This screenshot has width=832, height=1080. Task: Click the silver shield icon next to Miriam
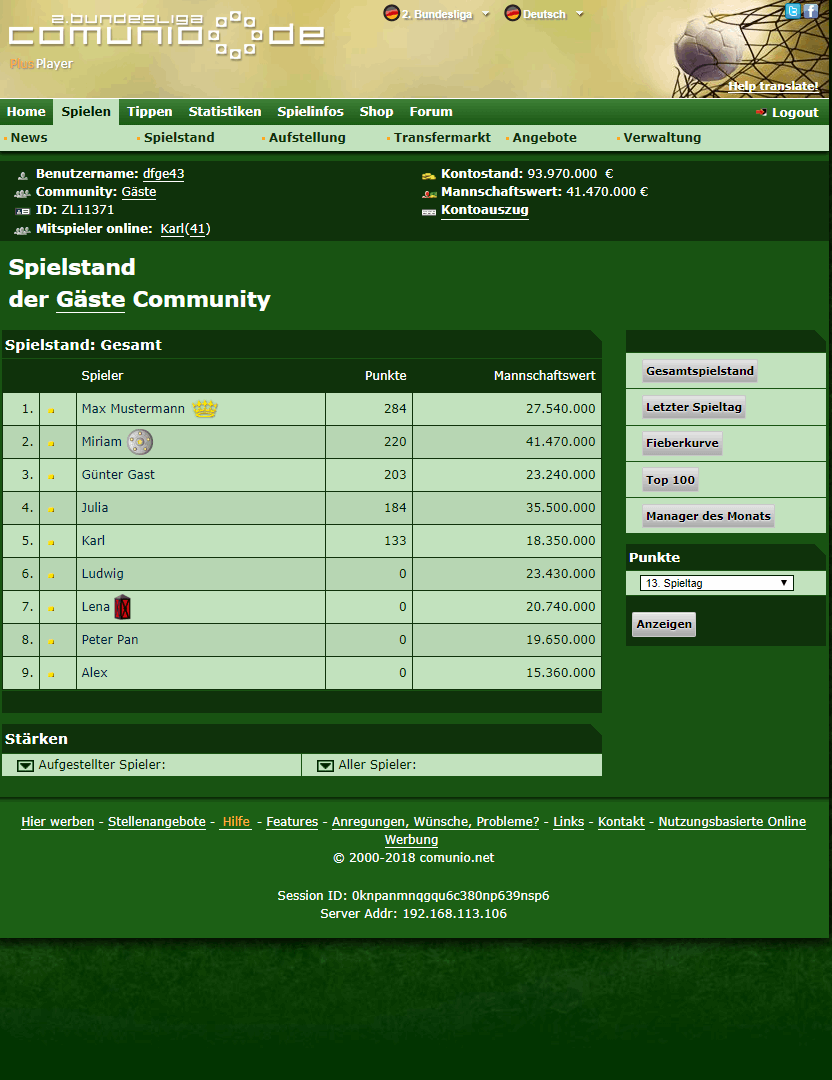point(141,442)
